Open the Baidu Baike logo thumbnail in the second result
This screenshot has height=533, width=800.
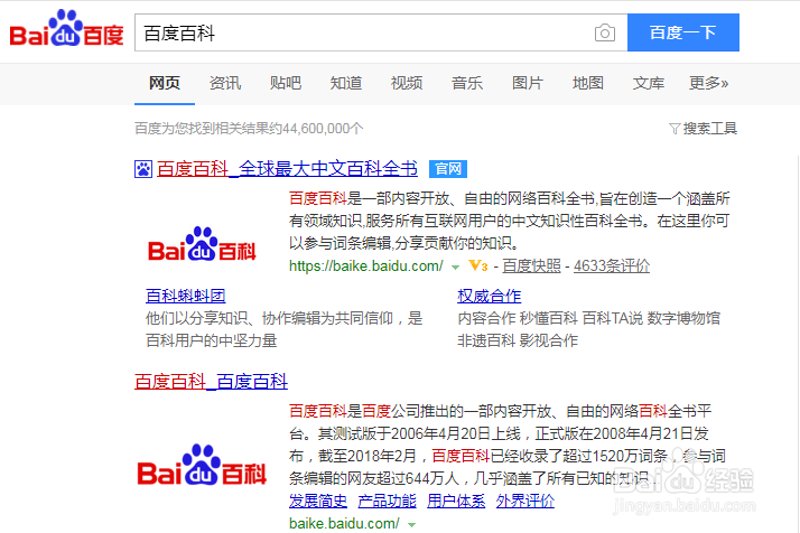(x=202, y=465)
